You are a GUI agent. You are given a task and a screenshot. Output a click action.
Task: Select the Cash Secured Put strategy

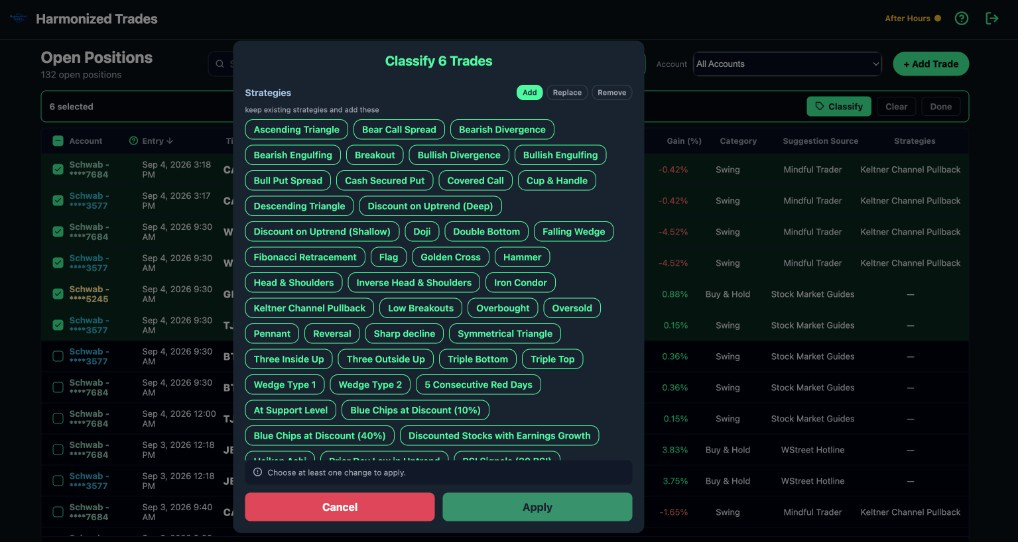pos(385,180)
